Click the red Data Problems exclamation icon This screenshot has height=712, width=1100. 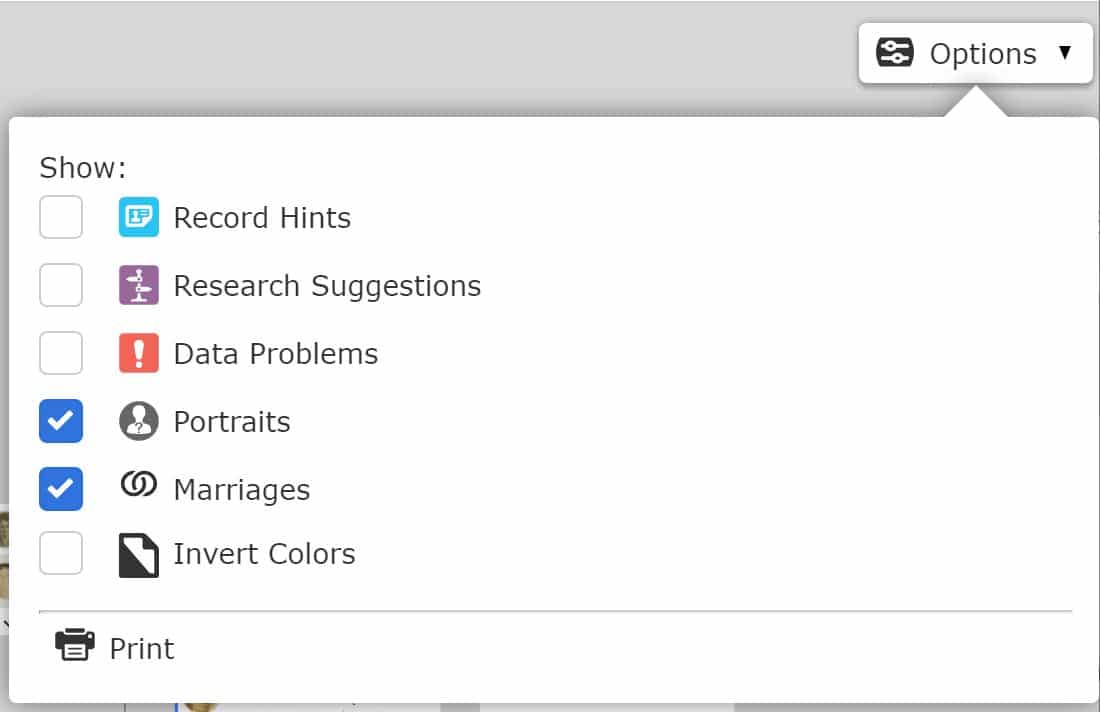coord(139,353)
